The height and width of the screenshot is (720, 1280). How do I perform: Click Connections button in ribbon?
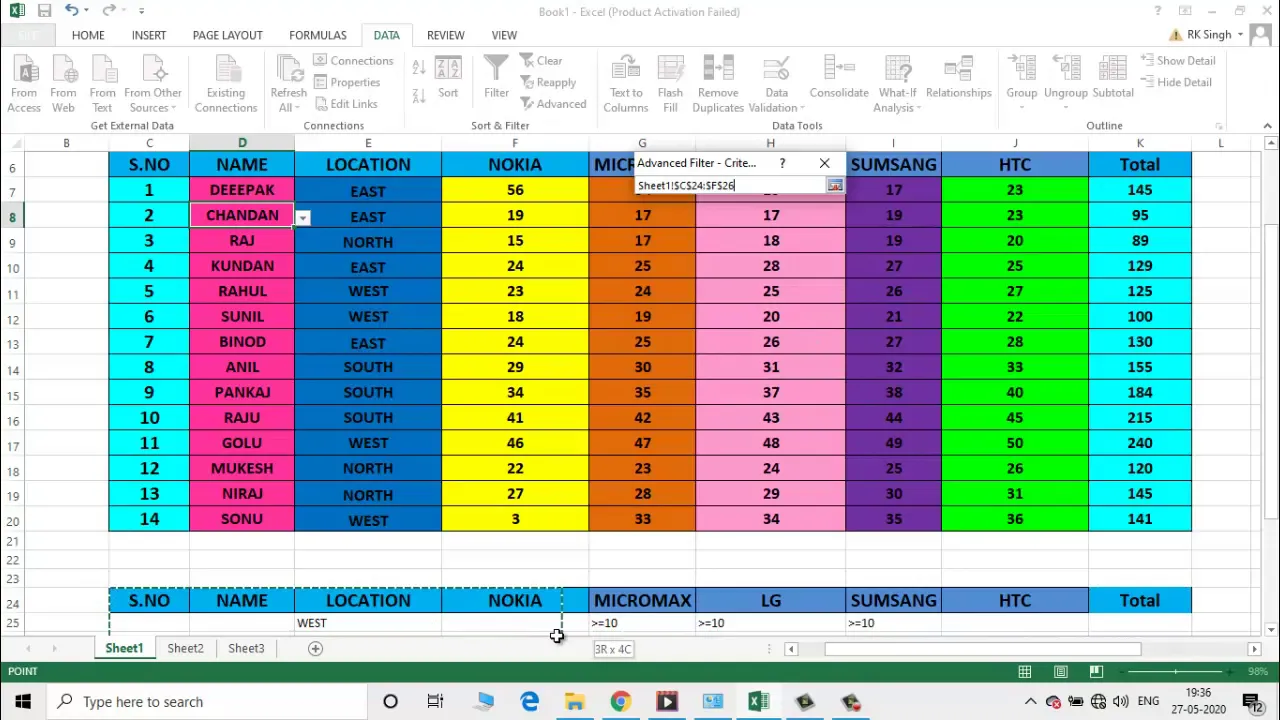[x=353, y=61]
